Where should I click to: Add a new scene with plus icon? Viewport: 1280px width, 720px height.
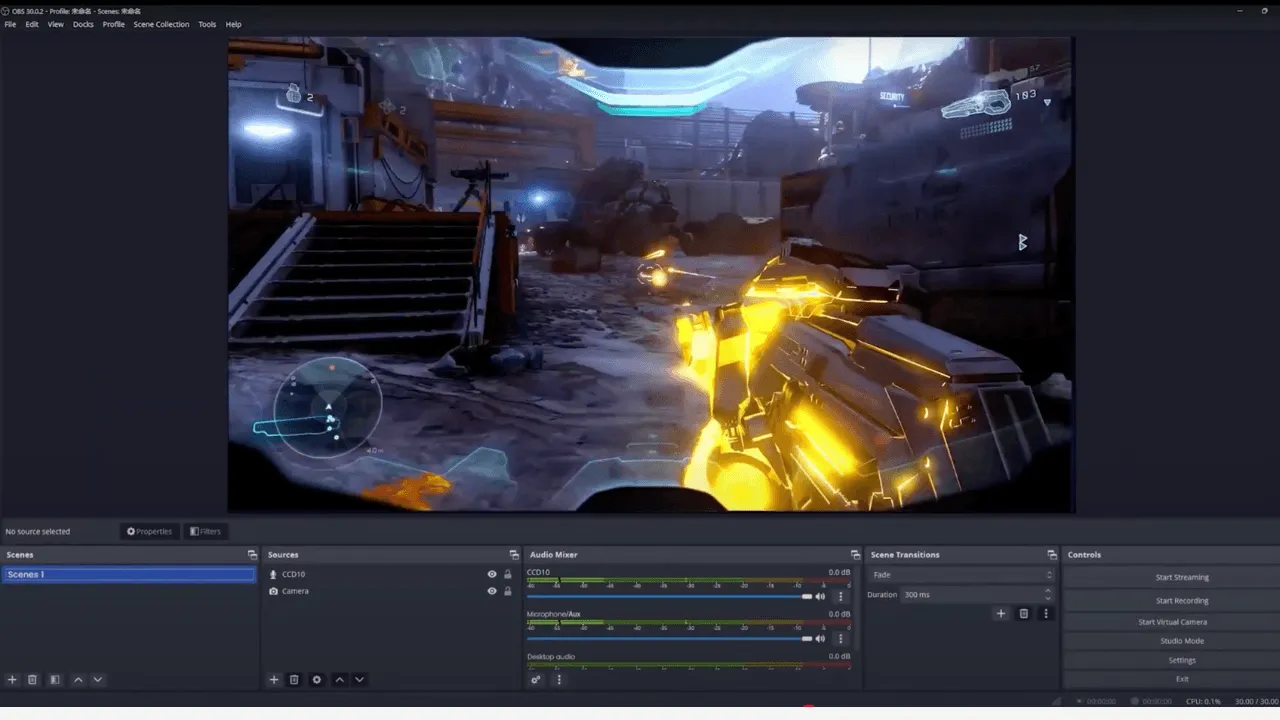pyautogui.click(x=12, y=679)
